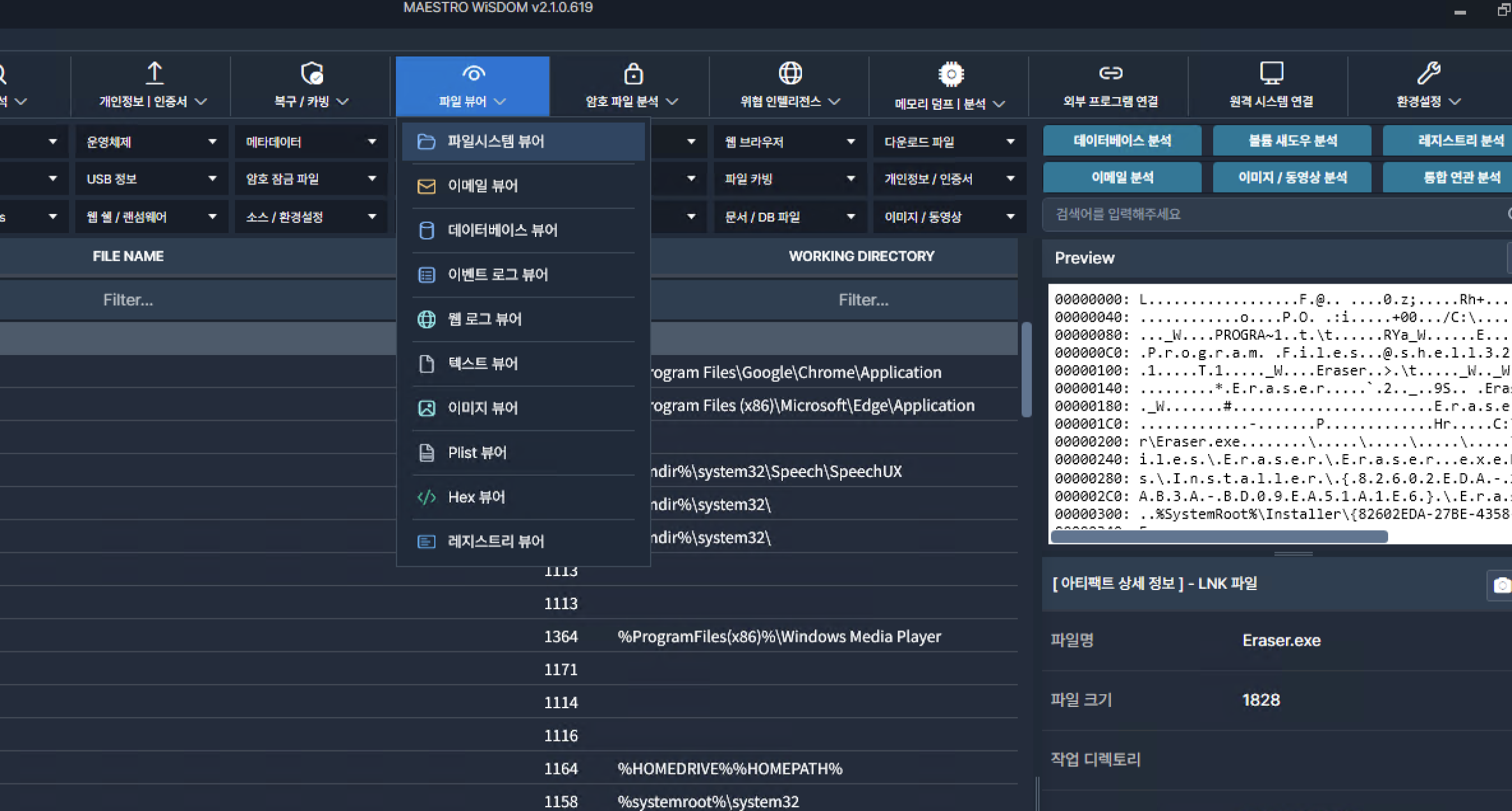Click the 이미지 / 동영상 분석 button

tap(1292, 178)
